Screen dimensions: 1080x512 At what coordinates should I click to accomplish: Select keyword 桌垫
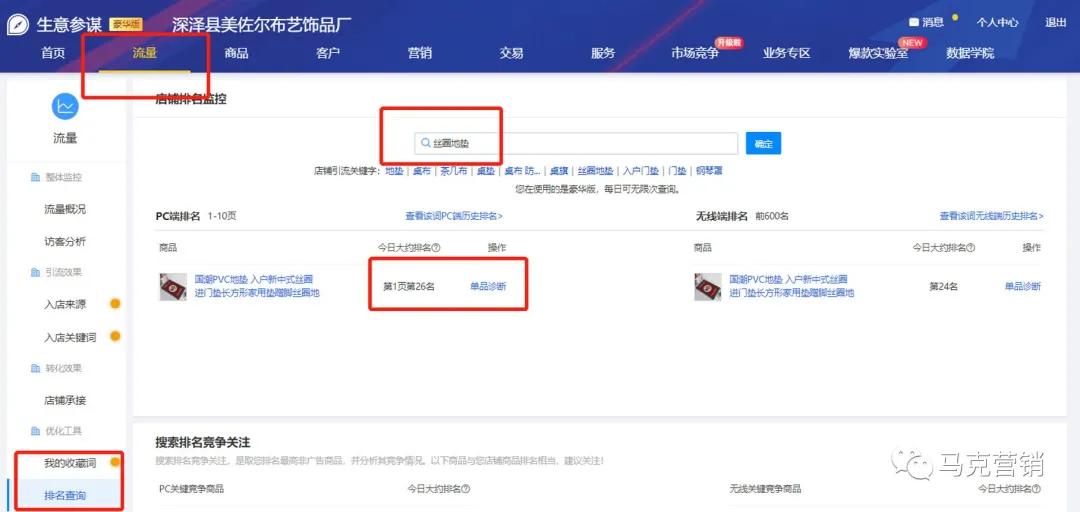(486, 170)
